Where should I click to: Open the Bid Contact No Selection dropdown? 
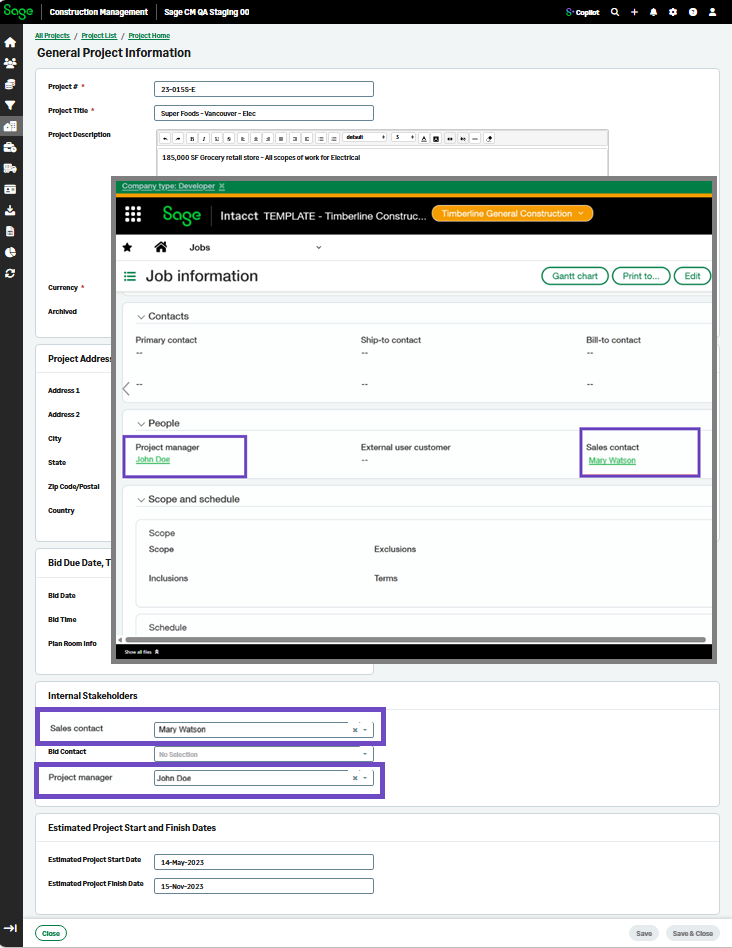pyautogui.click(x=264, y=754)
